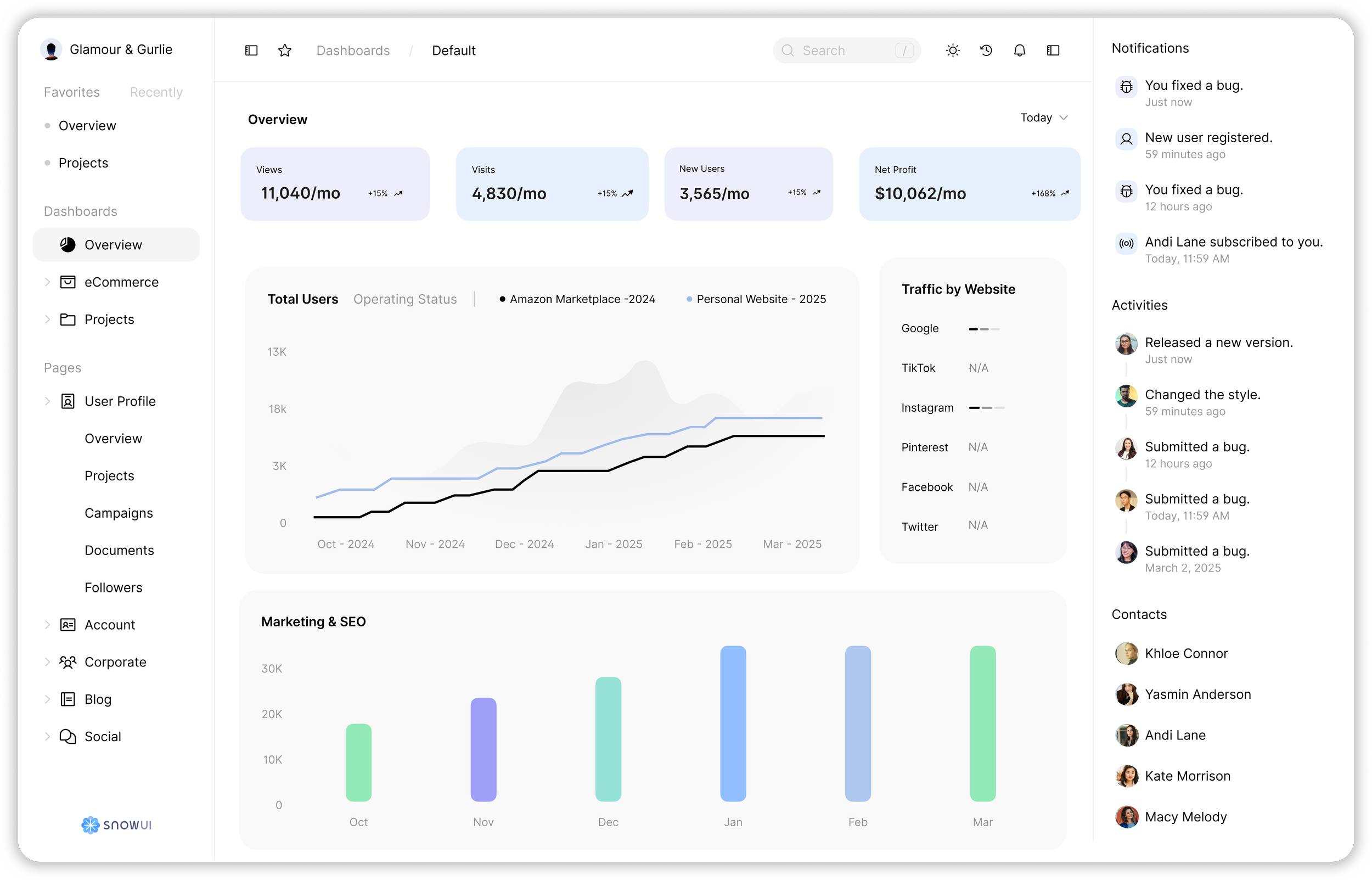Collapse the left sidebar panel
The width and height of the screenshot is (1372, 880).
(251, 51)
